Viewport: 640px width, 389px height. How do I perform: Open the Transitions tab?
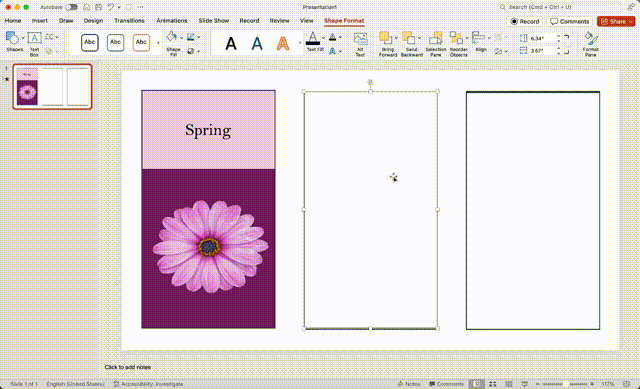click(129, 20)
